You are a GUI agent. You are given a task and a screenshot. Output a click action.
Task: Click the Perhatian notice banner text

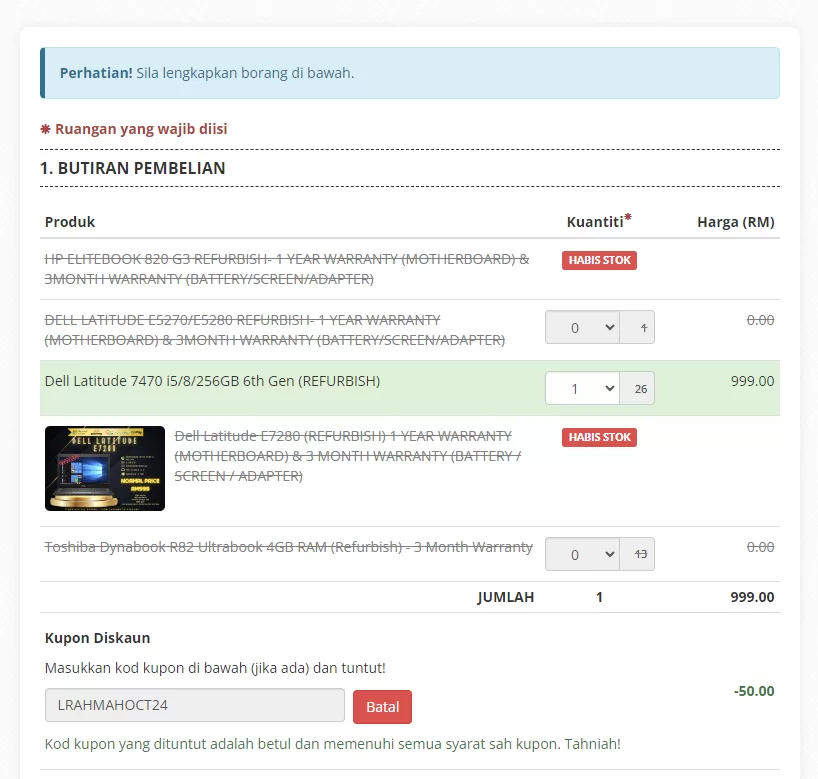[x=207, y=73]
